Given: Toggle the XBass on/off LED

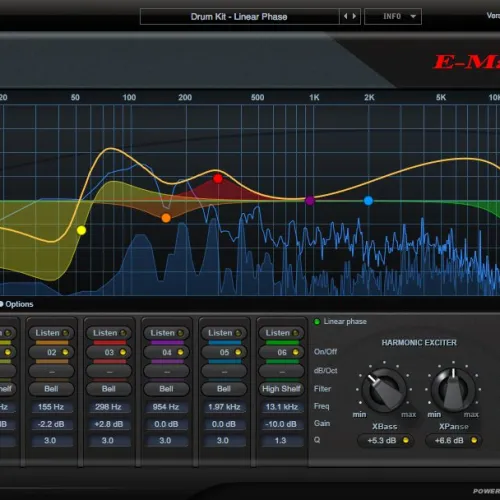Looking at the screenshot, I should (406, 440).
